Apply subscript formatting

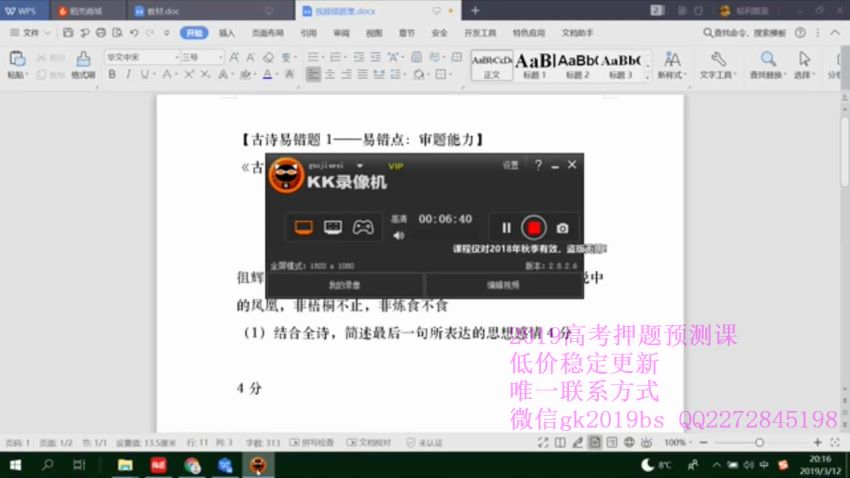(205, 74)
